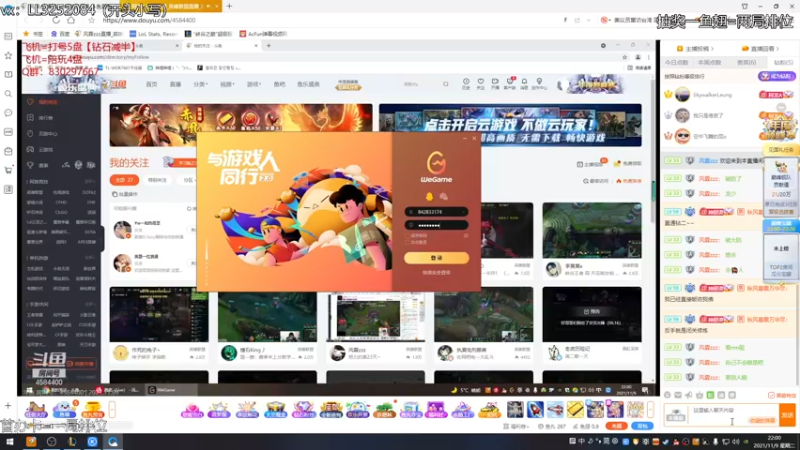This screenshot has height=450, width=800.
Task: Switch to 本周贡献 tab in ranking panel
Action: point(710,62)
